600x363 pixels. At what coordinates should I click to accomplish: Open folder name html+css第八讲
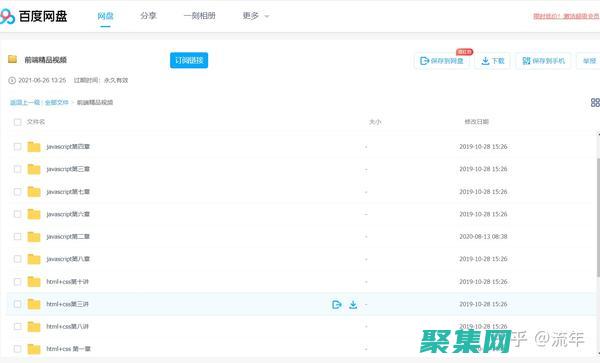tap(67, 326)
